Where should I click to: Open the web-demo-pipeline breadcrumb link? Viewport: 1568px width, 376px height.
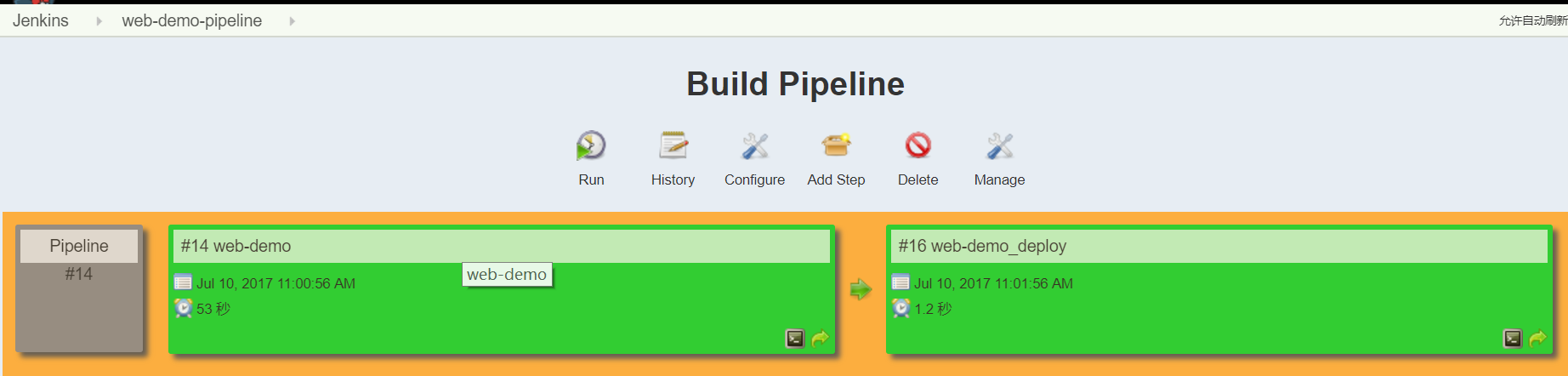pos(191,20)
